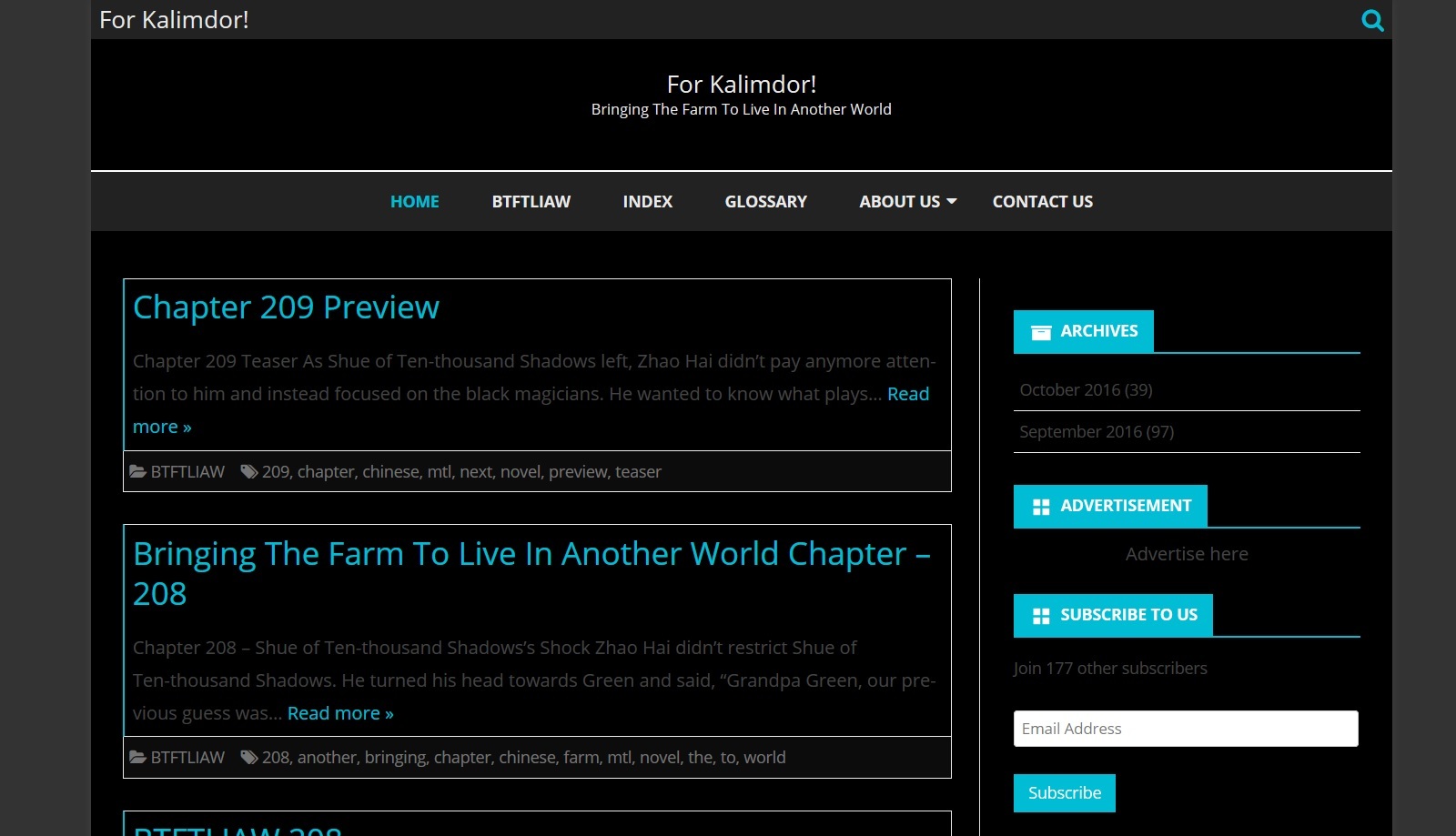Open the Chapter 209 Preview post title

[286, 307]
